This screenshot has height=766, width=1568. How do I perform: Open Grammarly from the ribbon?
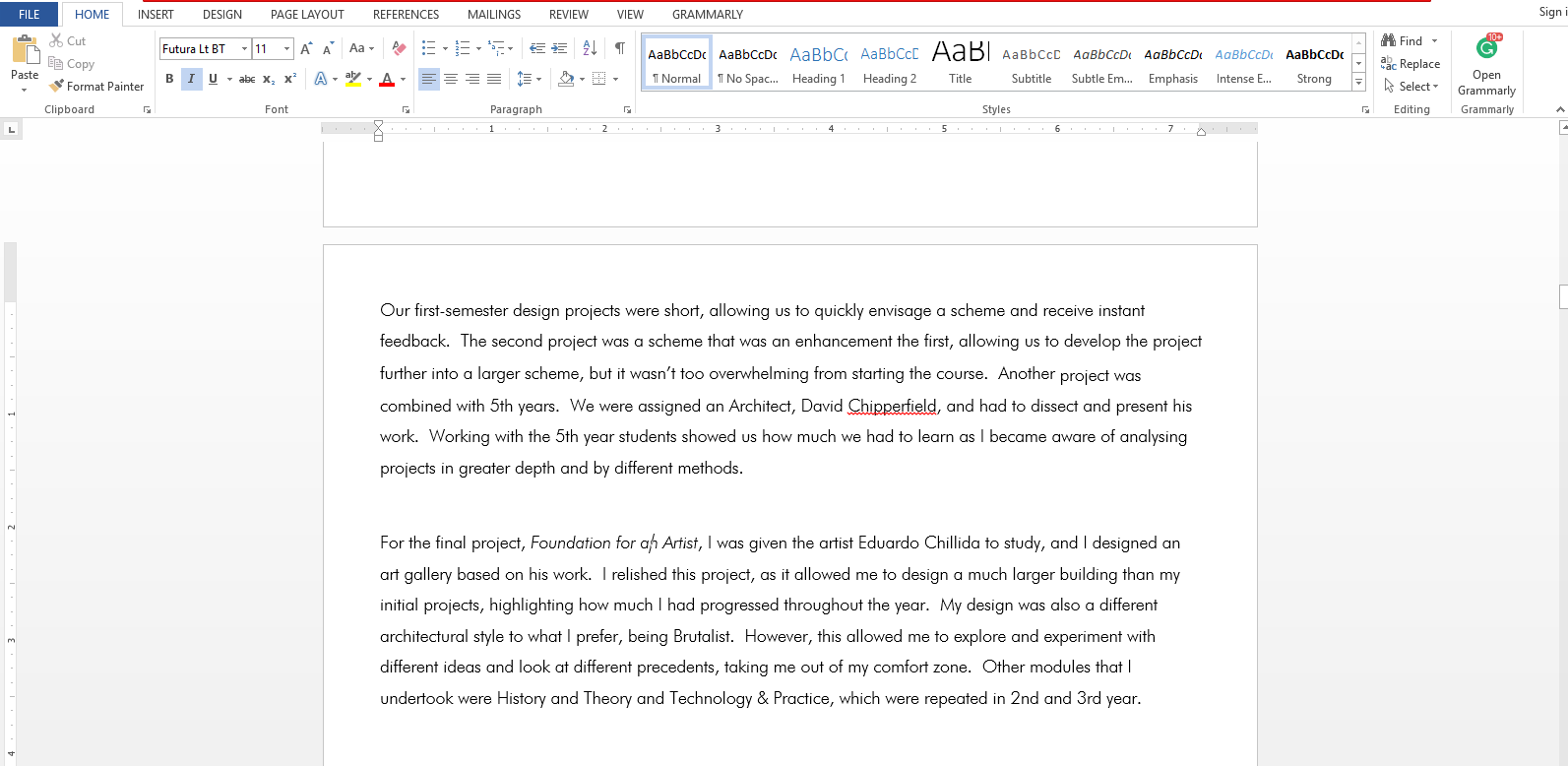[1486, 64]
